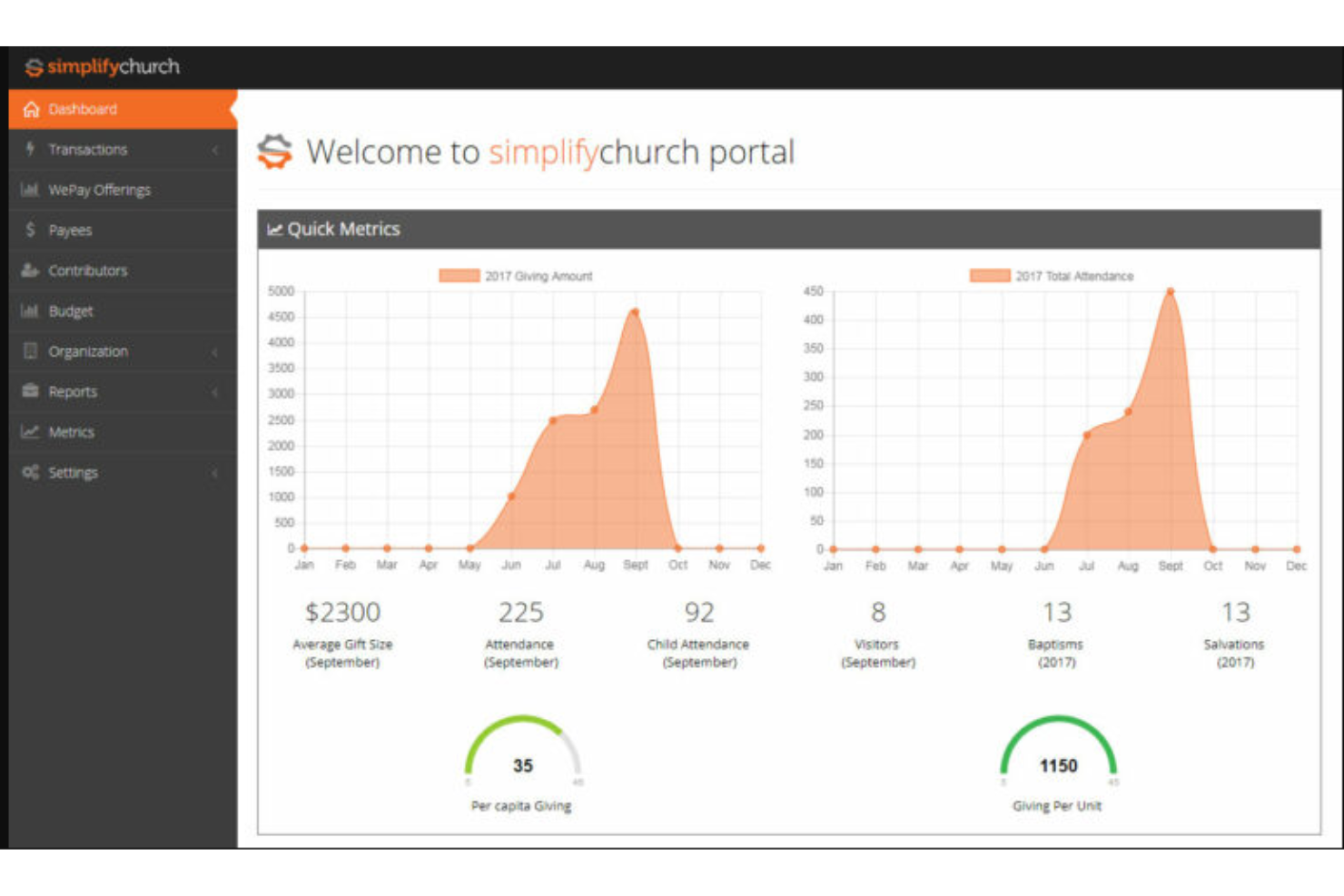
Task: Open the Payees page
Action: click(123, 230)
